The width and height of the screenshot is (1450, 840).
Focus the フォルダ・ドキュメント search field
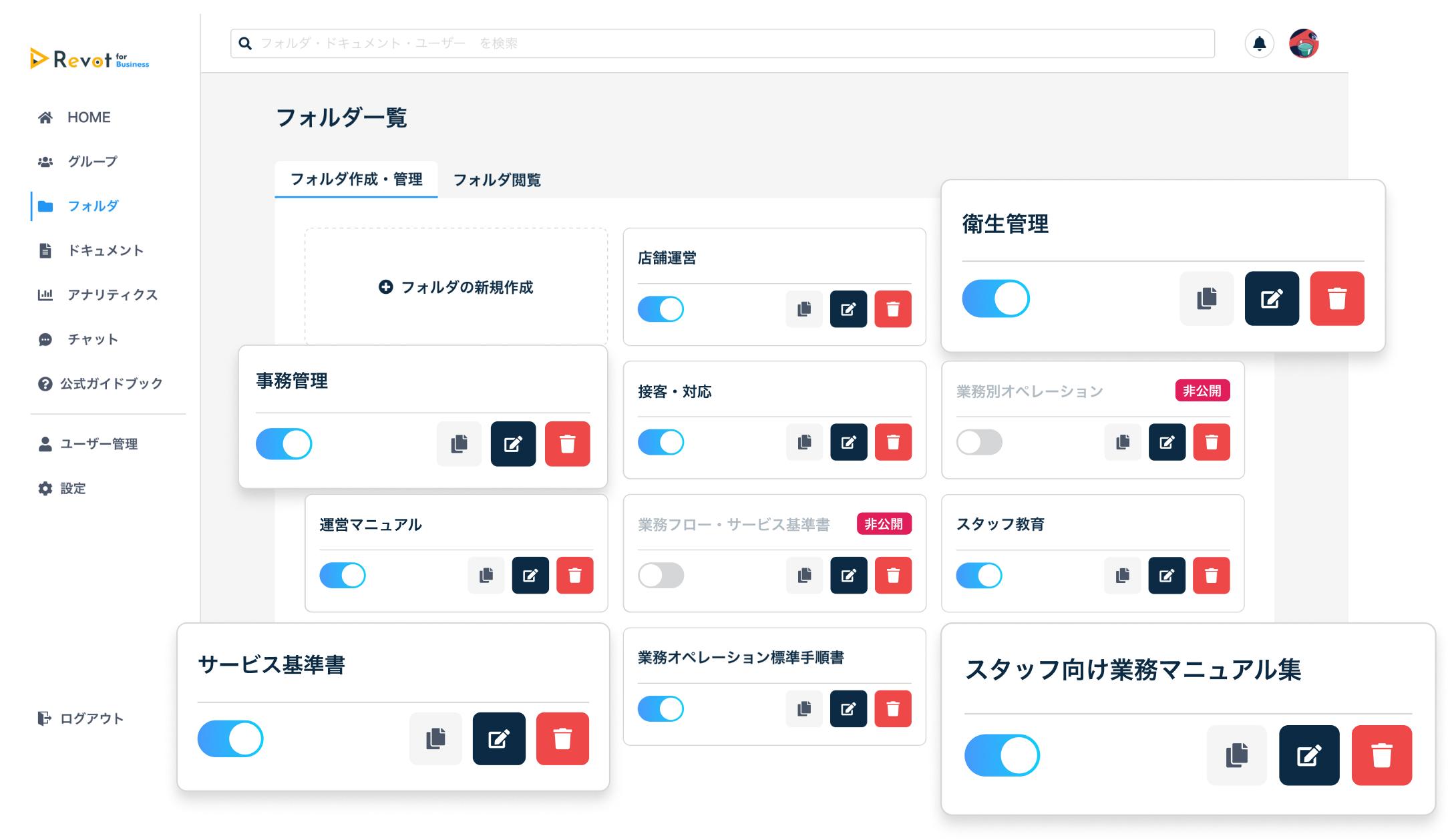click(x=721, y=43)
